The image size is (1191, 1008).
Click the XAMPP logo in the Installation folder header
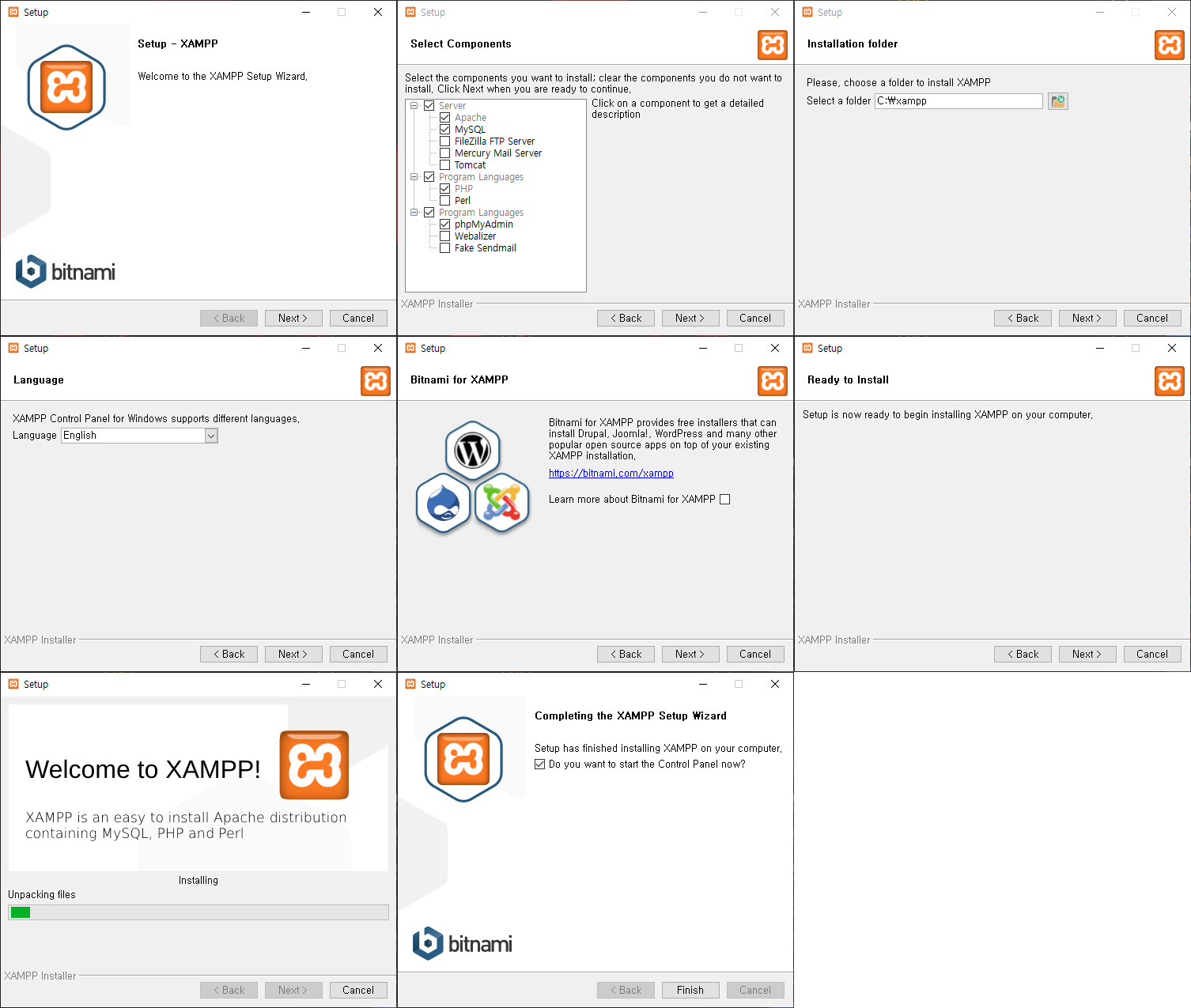click(1170, 45)
